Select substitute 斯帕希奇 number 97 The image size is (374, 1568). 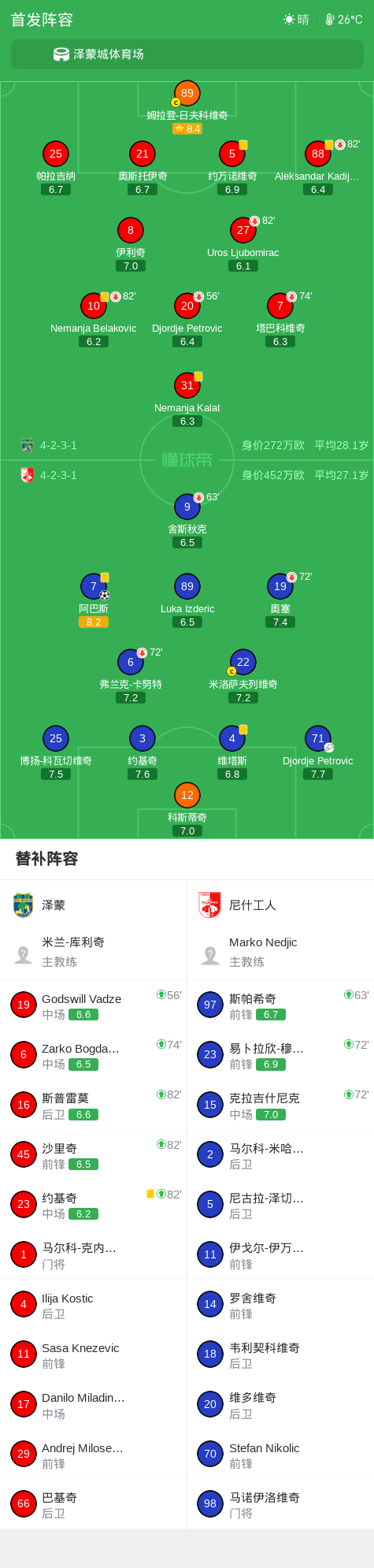(x=280, y=1005)
